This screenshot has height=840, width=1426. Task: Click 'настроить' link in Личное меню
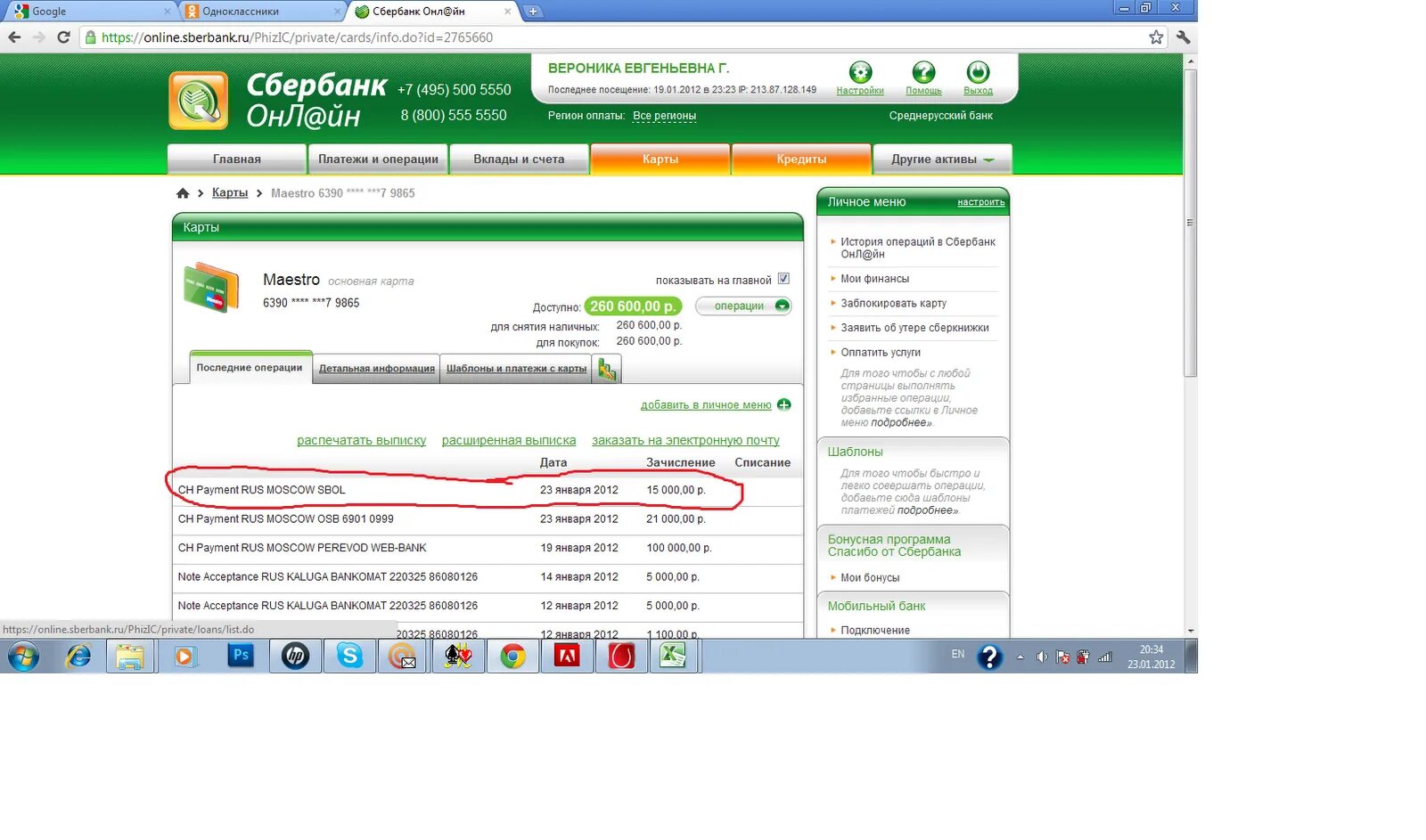coord(980,202)
